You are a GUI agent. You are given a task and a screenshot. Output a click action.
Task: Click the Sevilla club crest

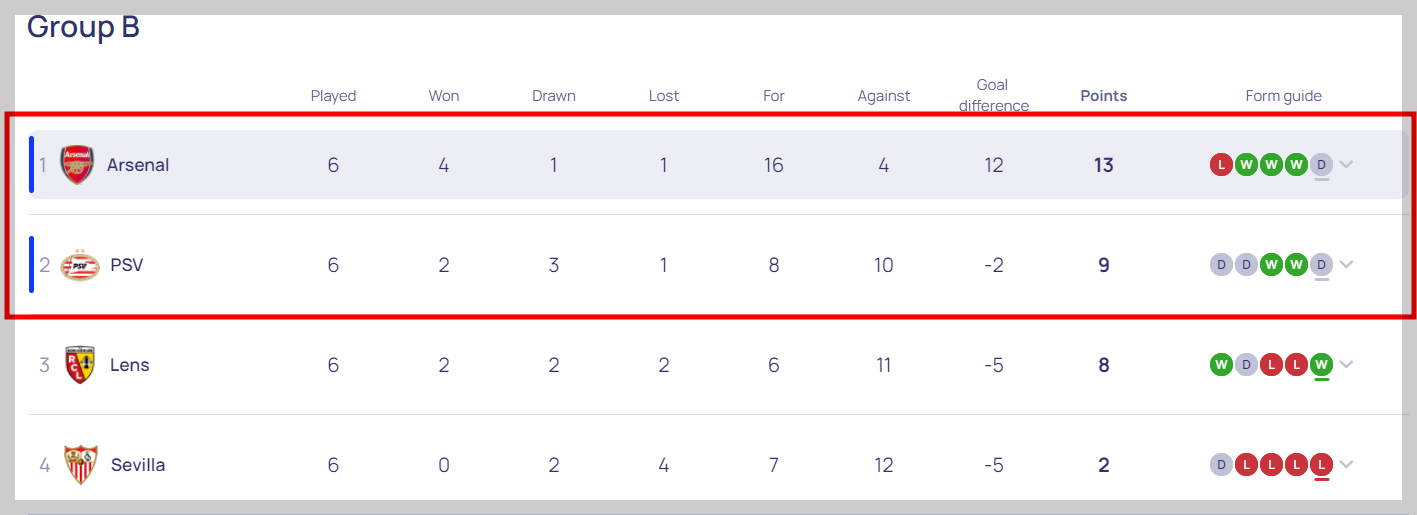coord(81,465)
